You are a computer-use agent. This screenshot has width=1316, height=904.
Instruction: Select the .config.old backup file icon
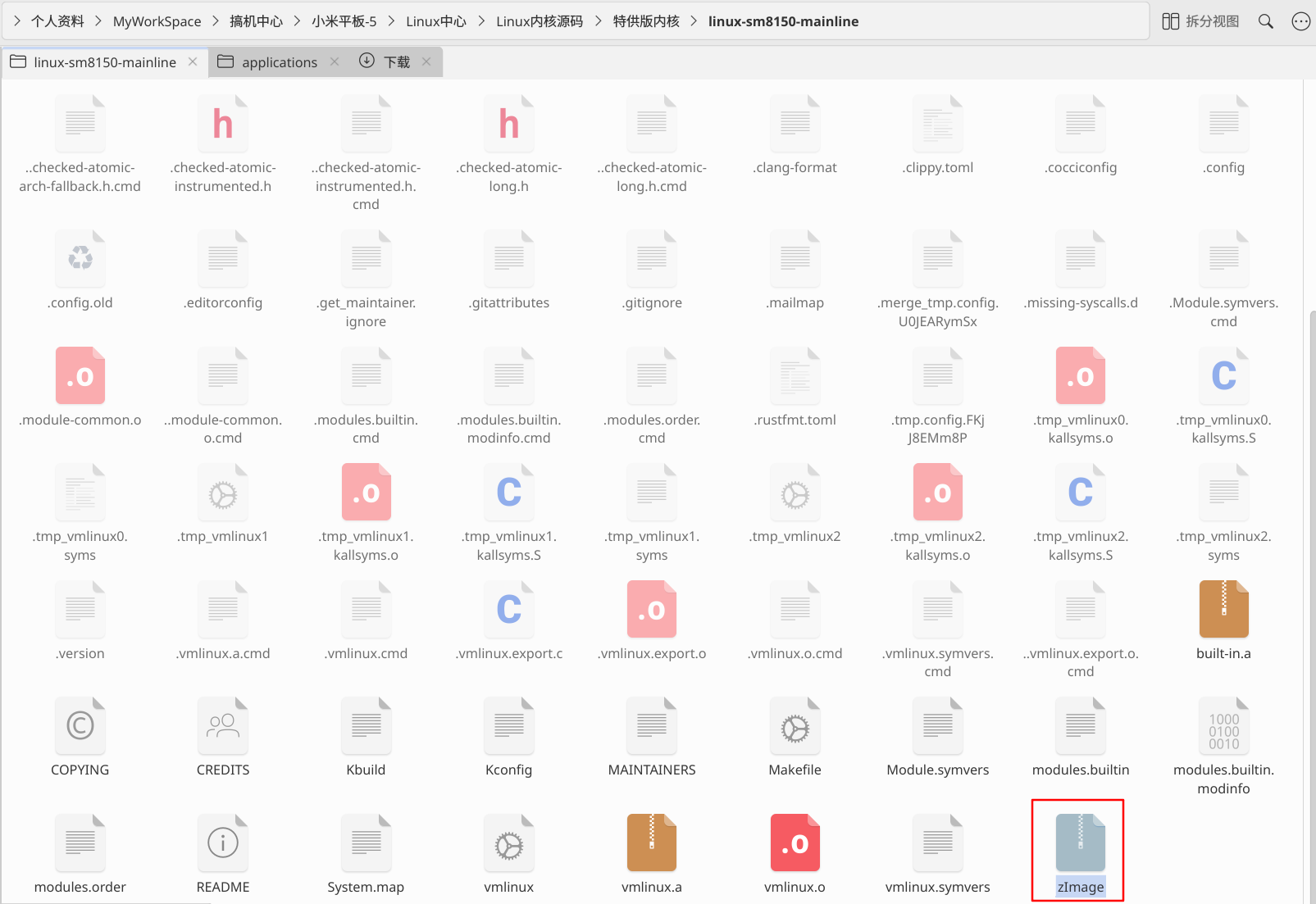pos(80,258)
